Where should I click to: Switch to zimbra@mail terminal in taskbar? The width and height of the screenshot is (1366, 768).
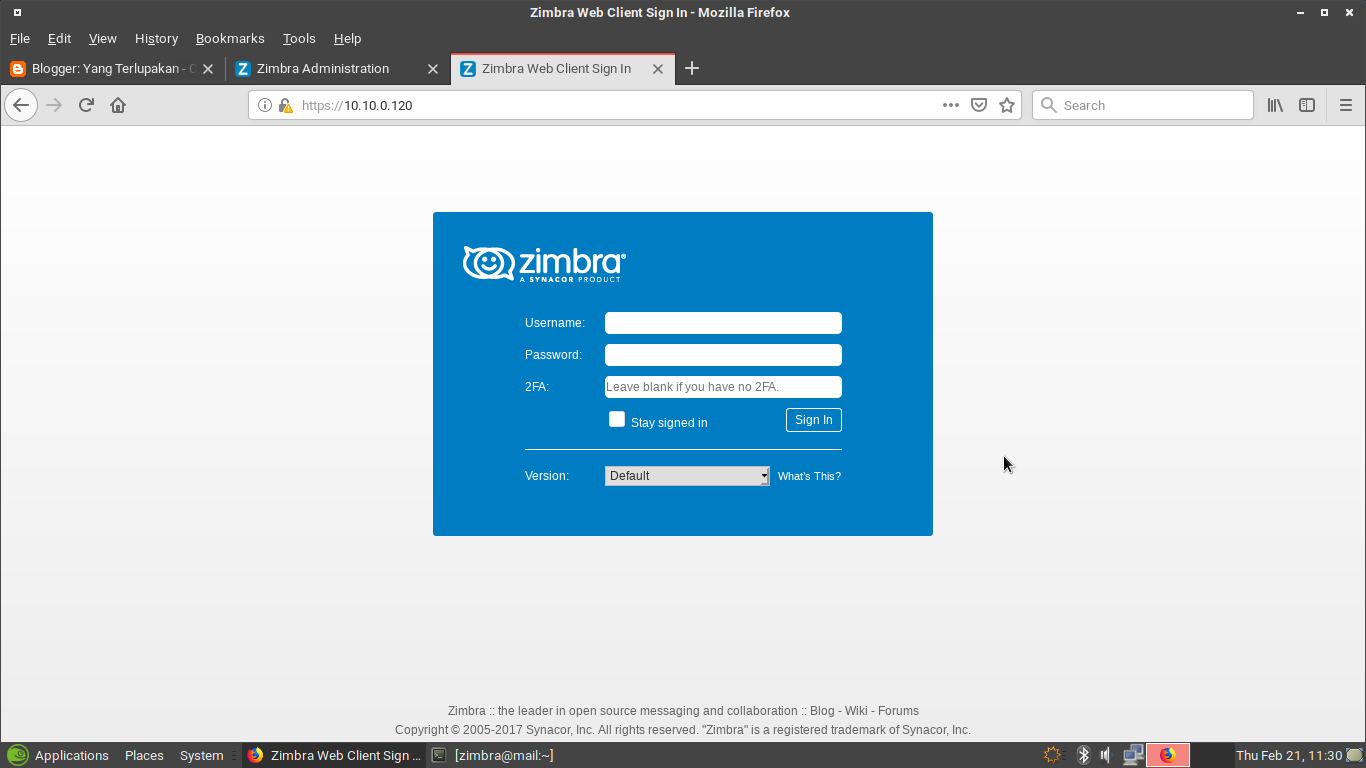(492, 755)
